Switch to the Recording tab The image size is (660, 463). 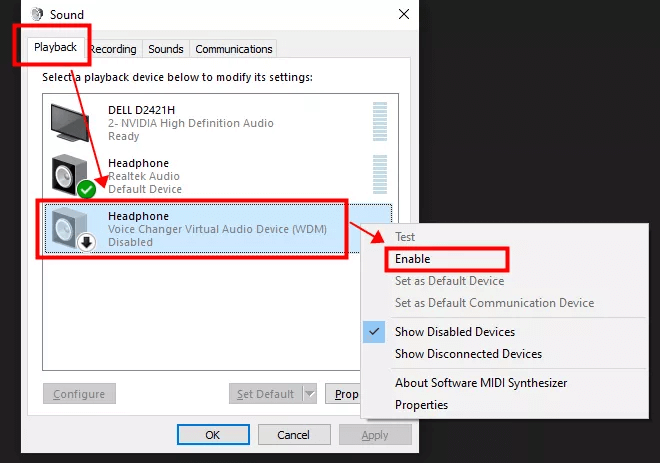[x=113, y=49]
